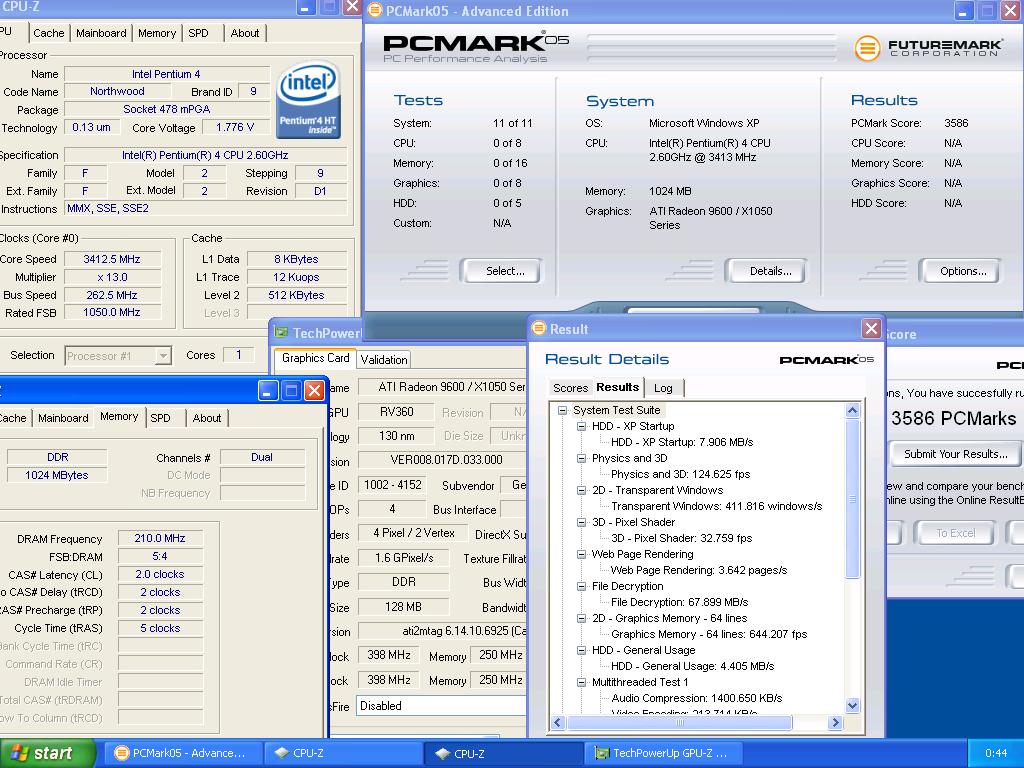This screenshot has width=1024, height=768.
Task: Collapse the 3D - Pixel Shader node
Action: 581,522
